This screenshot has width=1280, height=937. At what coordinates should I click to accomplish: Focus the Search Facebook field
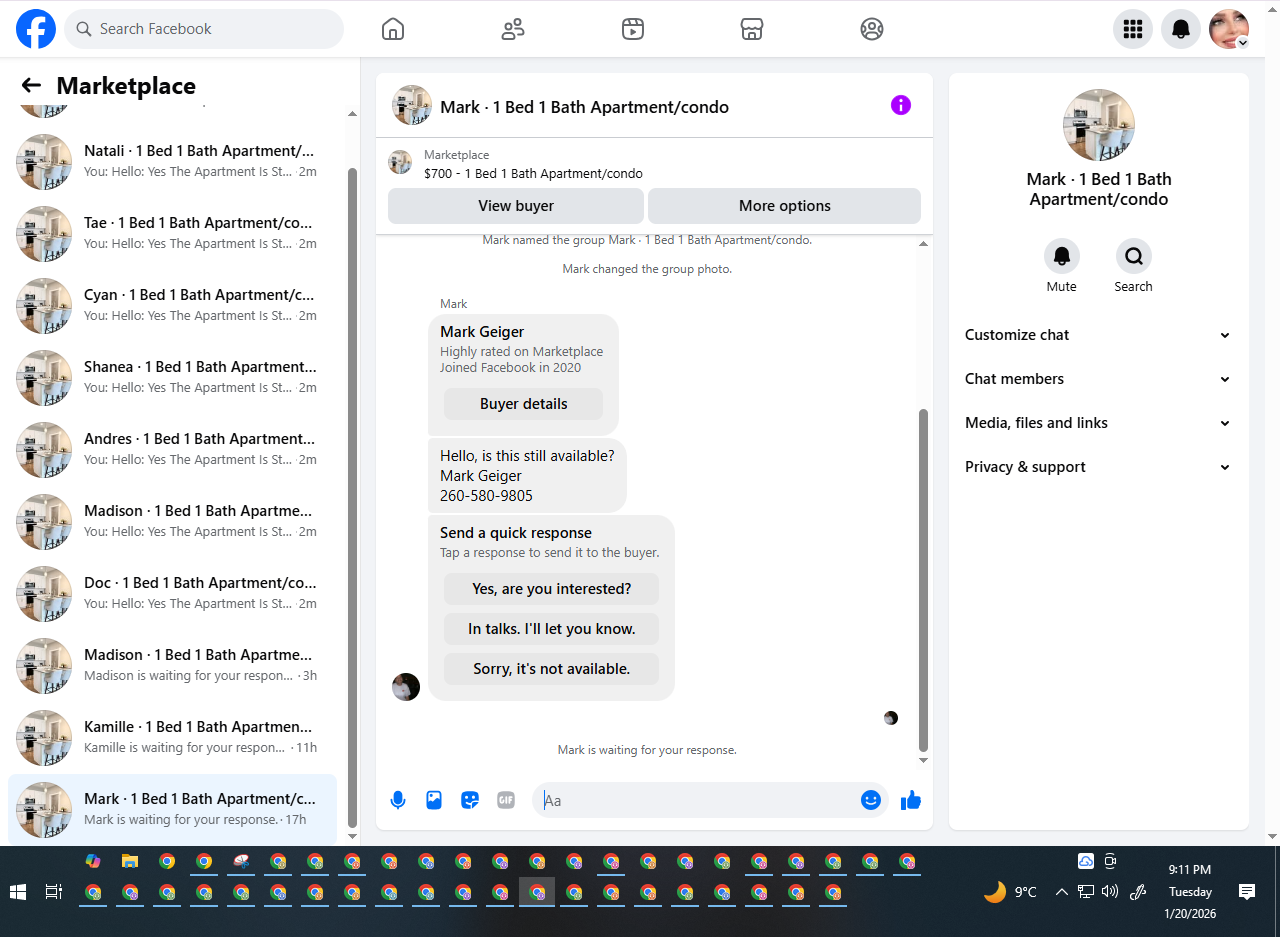click(204, 29)
